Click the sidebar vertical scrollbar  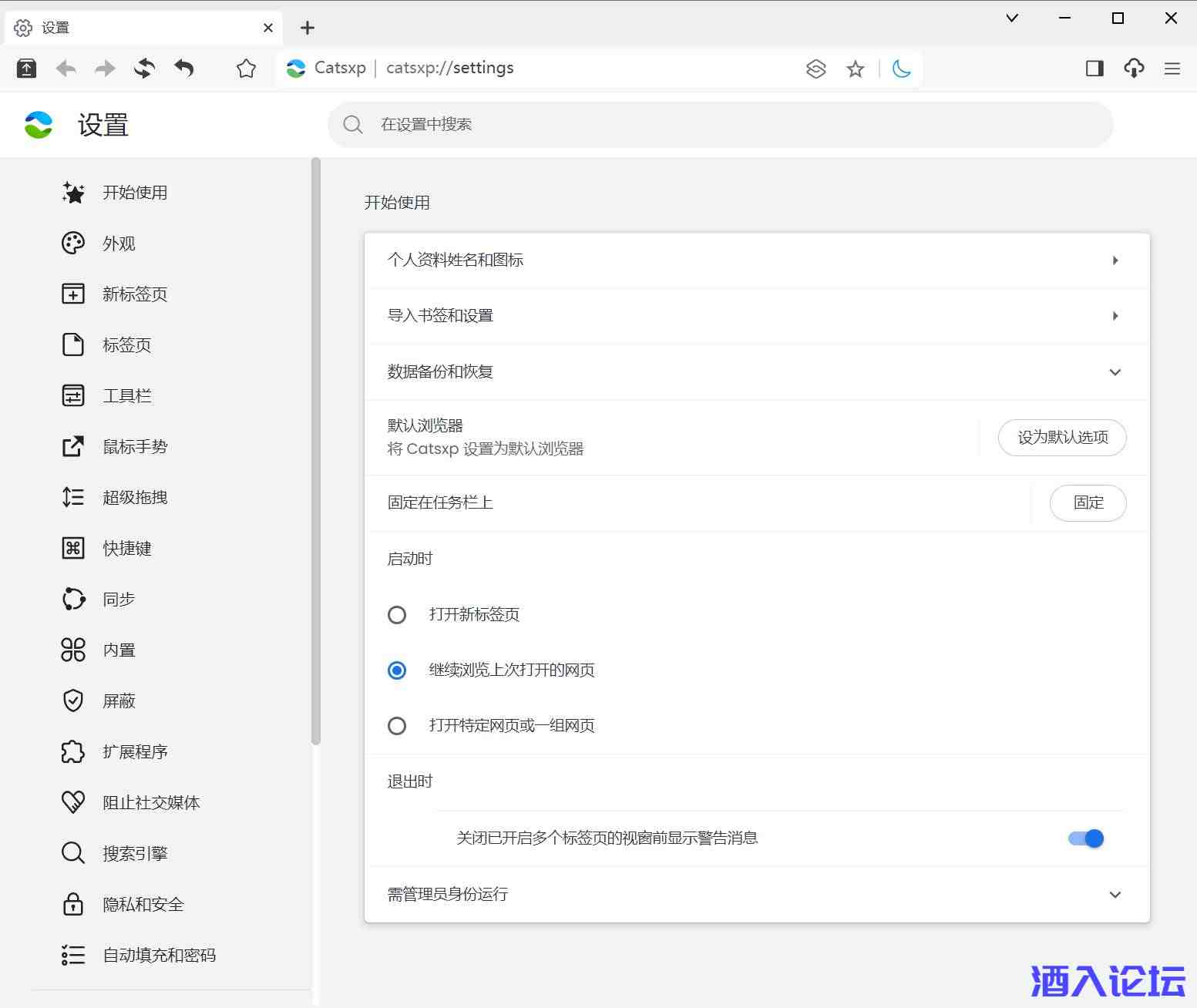click(315, 451)
